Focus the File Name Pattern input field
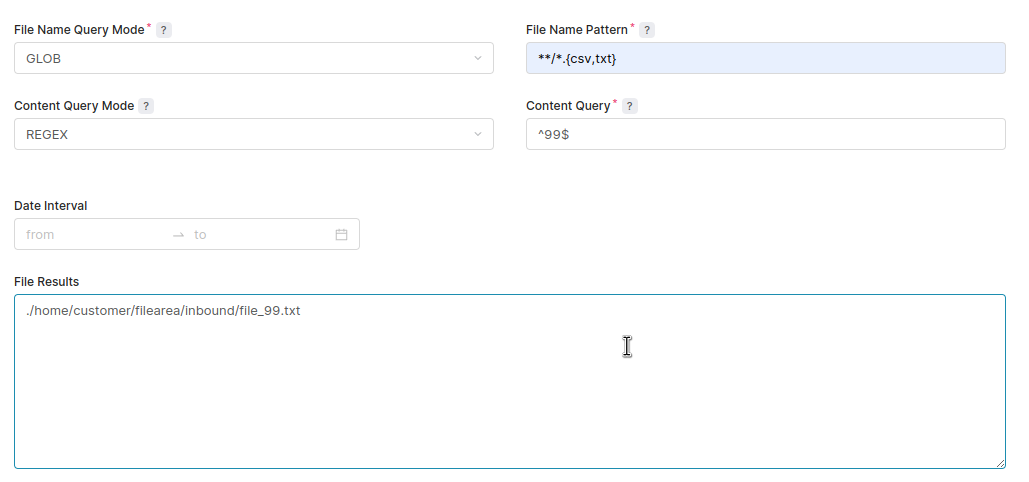The height and width of the screenshot is (482, 1029). (765, 59)
